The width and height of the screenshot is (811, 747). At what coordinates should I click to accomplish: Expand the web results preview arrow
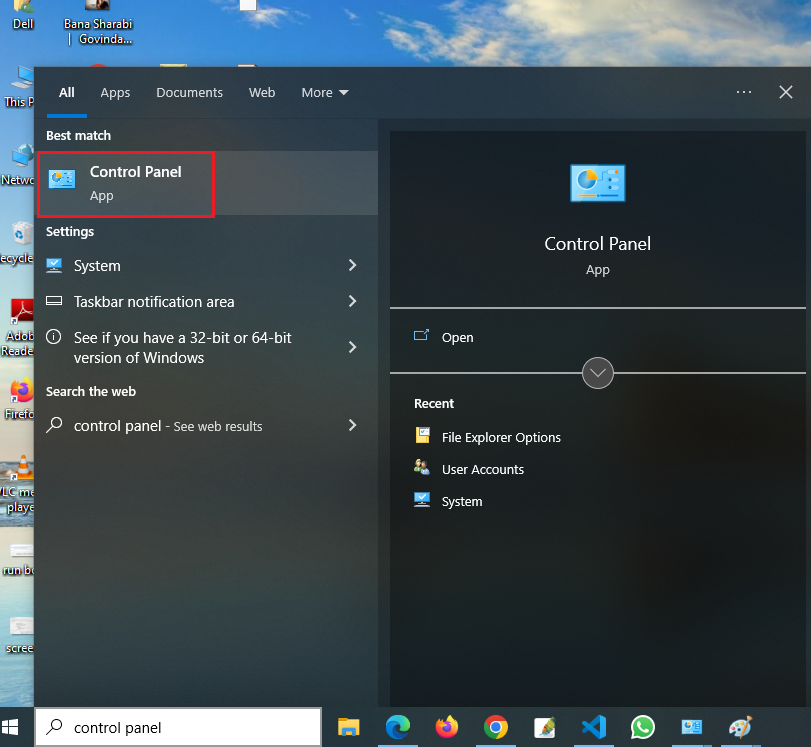tap(353, 425)
